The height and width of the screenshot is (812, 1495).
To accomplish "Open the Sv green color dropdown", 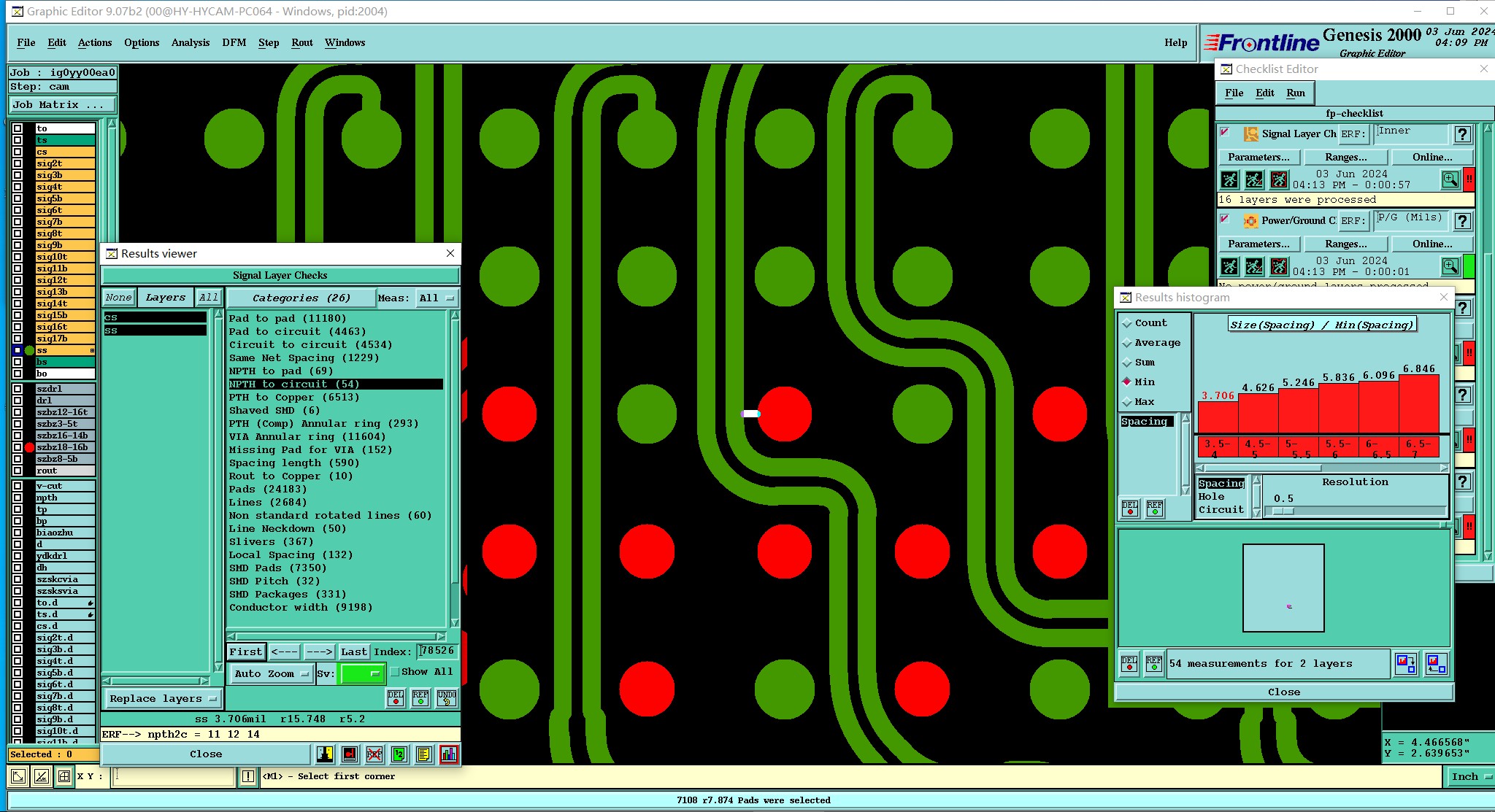I will click(362, 673).
